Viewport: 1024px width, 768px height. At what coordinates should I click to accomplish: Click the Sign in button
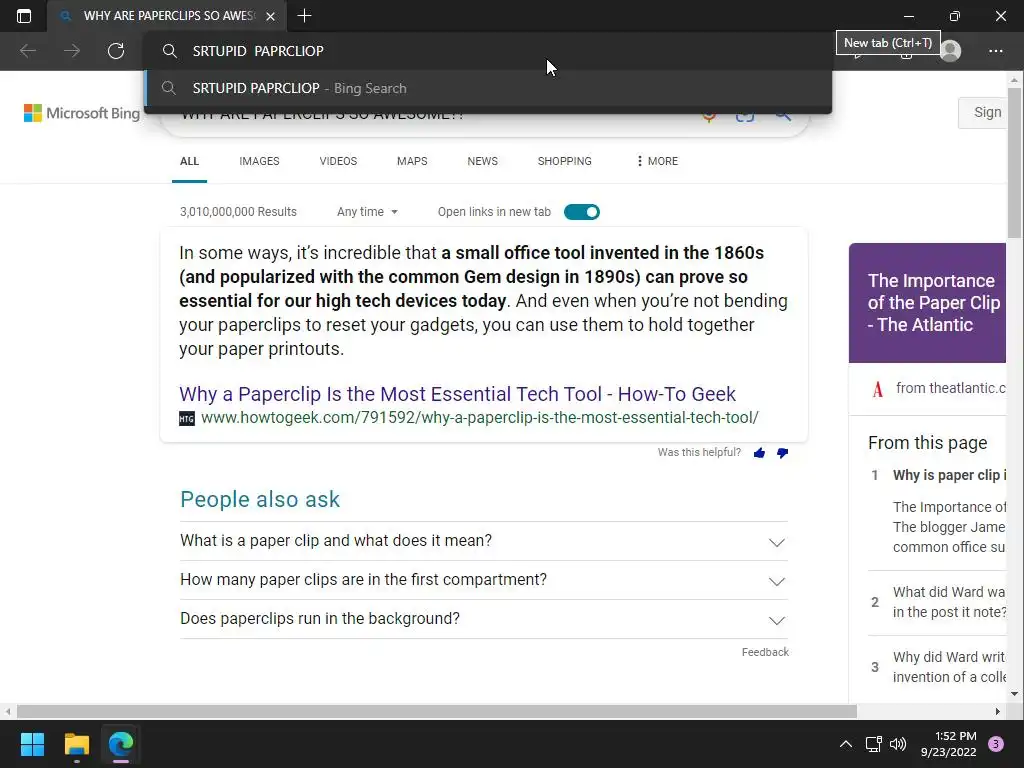[x=983, y=112]
